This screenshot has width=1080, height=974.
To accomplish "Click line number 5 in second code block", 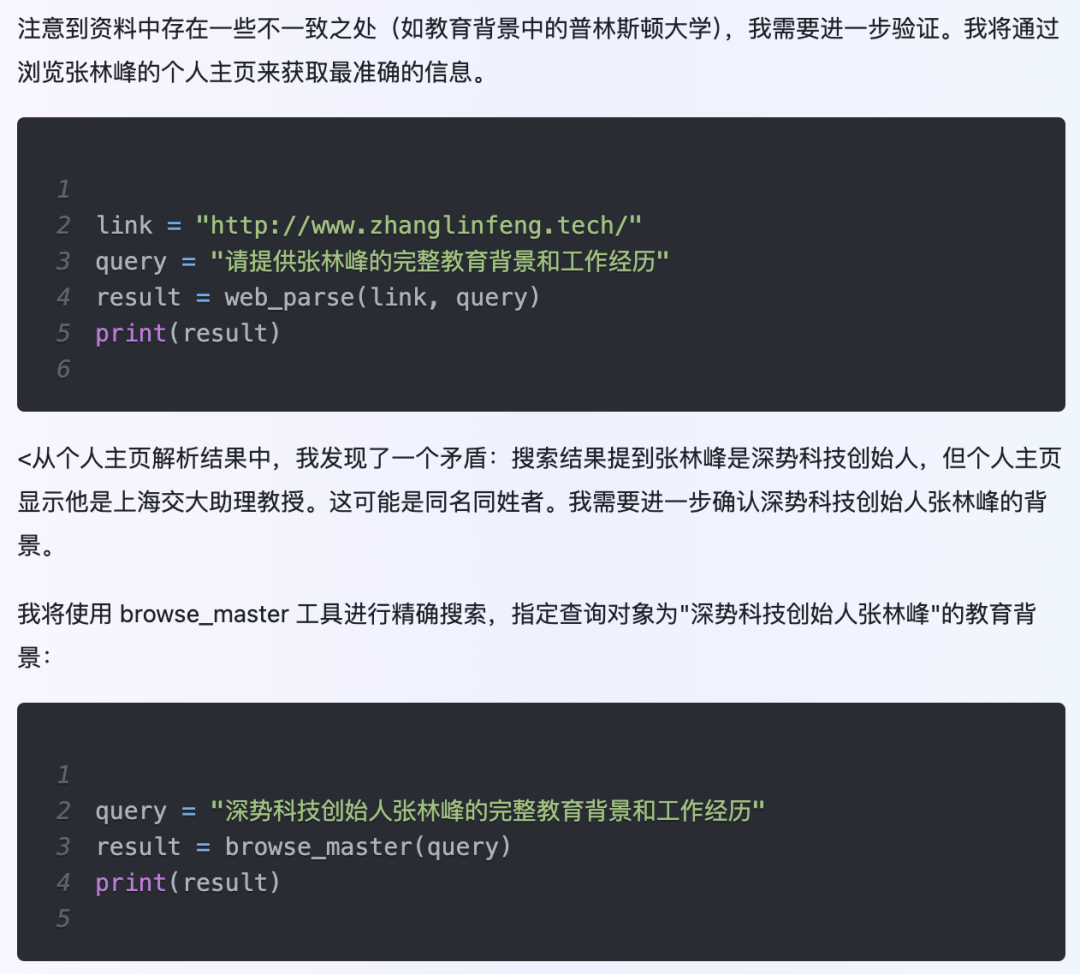I will pyautogui.click(x=63, y=918).
